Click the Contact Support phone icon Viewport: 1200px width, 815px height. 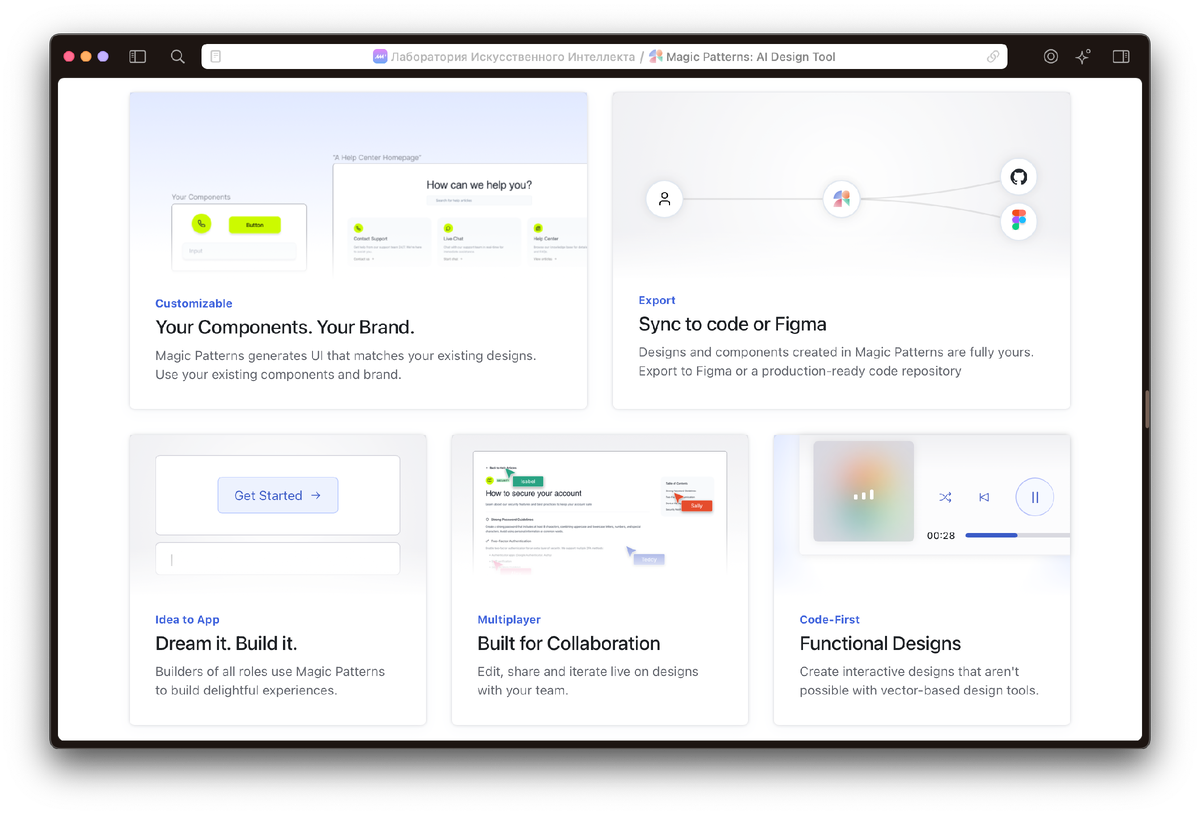[358, 228]
